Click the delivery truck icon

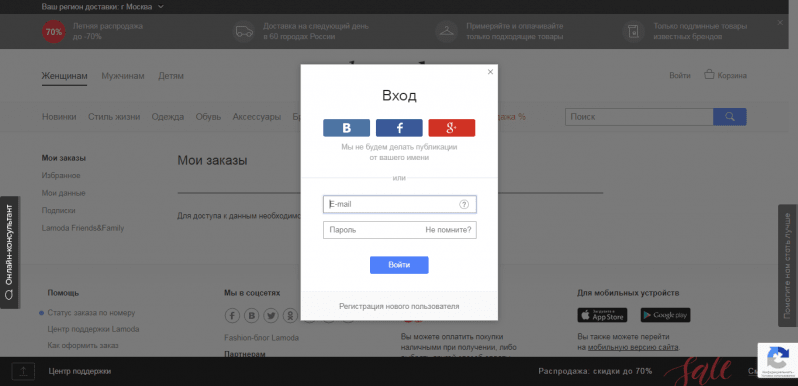244,32
